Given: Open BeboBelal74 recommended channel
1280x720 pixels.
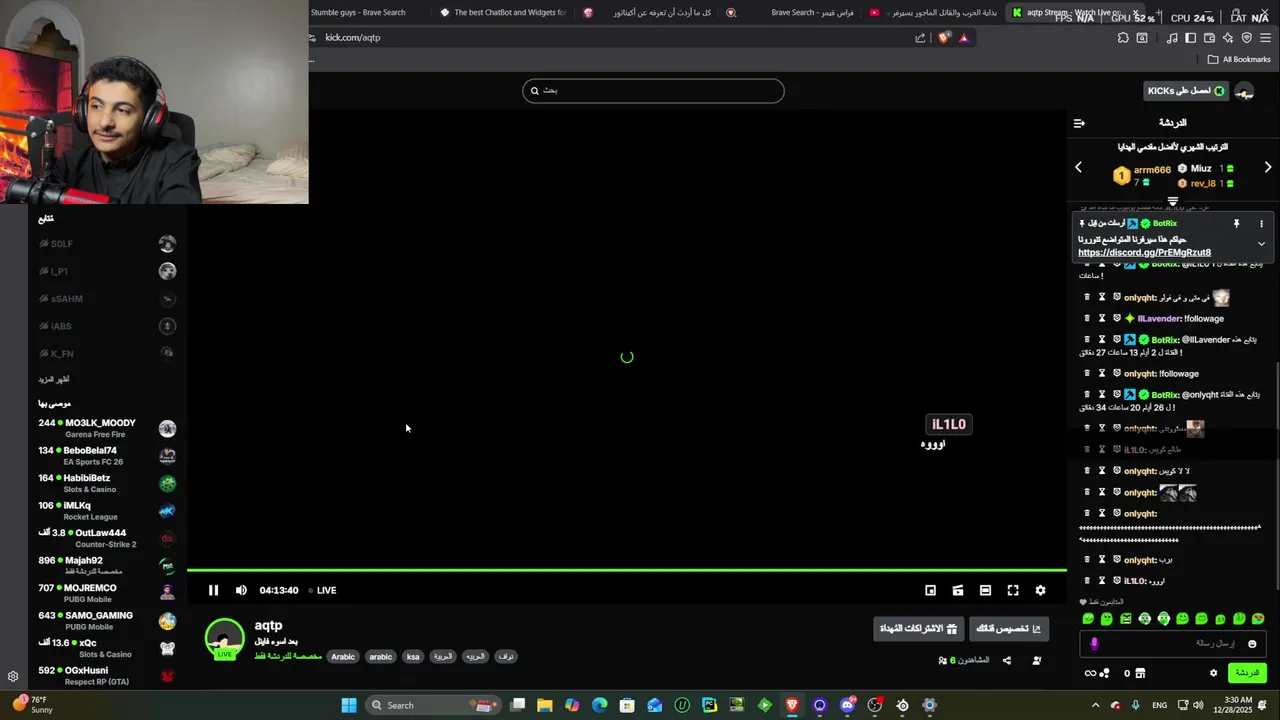Looking at the screenshot, I should point(107,456).
